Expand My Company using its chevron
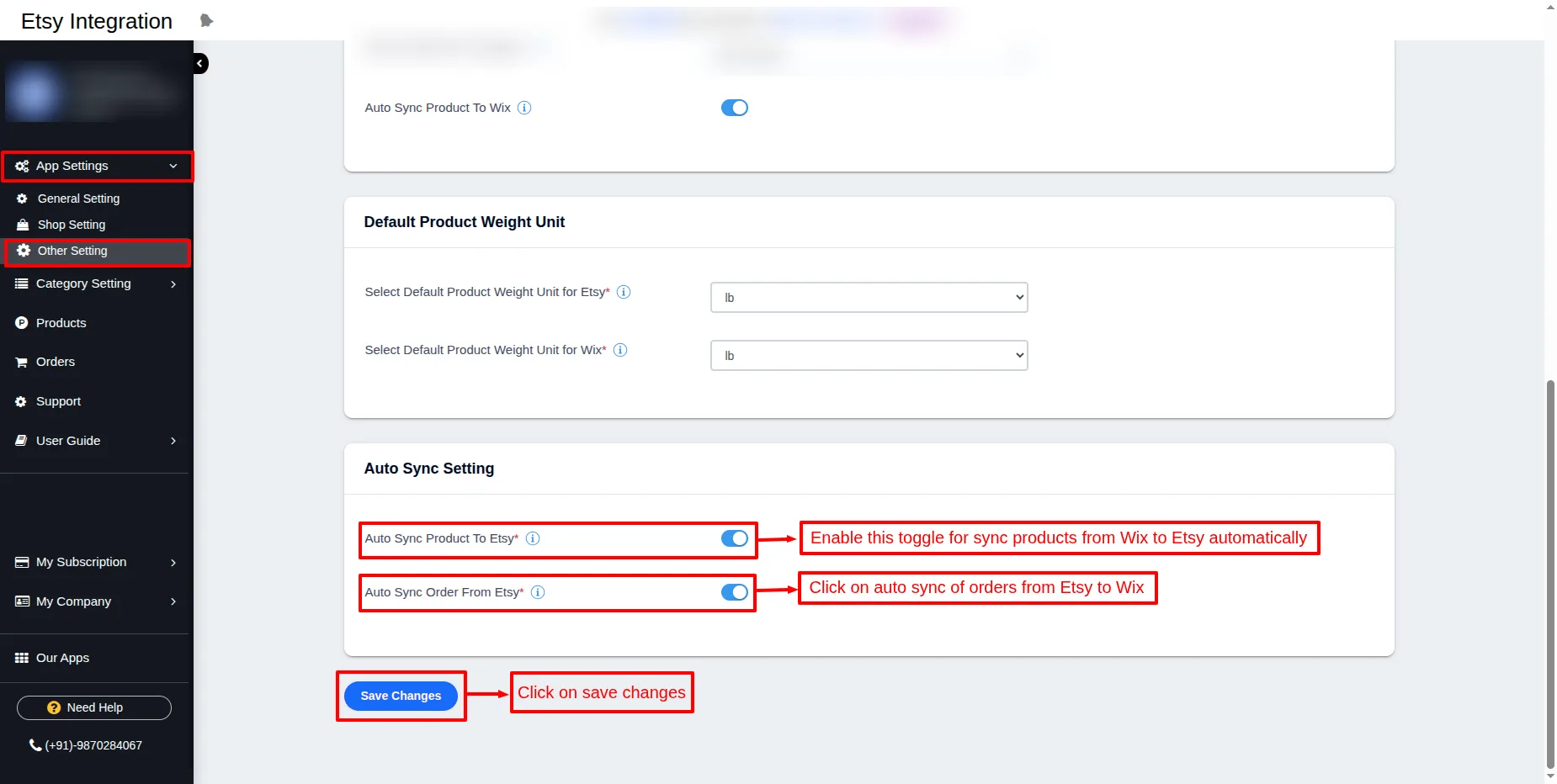Image resolution: width=1557 pixels, height=784 pixels. point(173,601)
